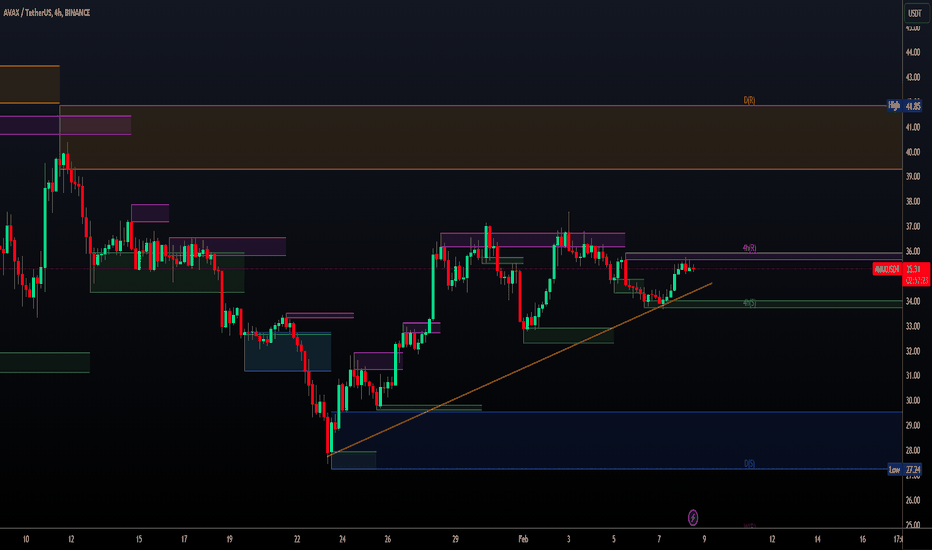Select the D(R) zone label

750,100
